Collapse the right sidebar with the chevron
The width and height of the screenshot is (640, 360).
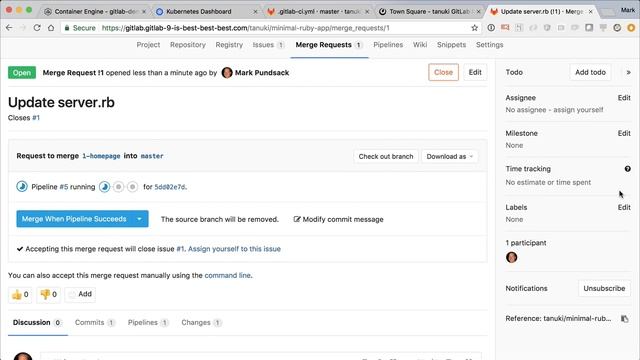tap(628, 72)
